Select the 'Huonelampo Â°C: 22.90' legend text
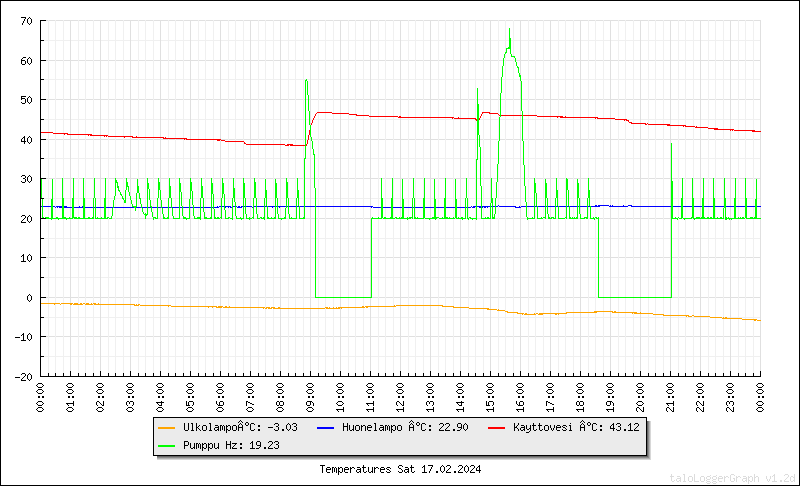The width and height of the screenshot is (800, 486). coord(405,427)
